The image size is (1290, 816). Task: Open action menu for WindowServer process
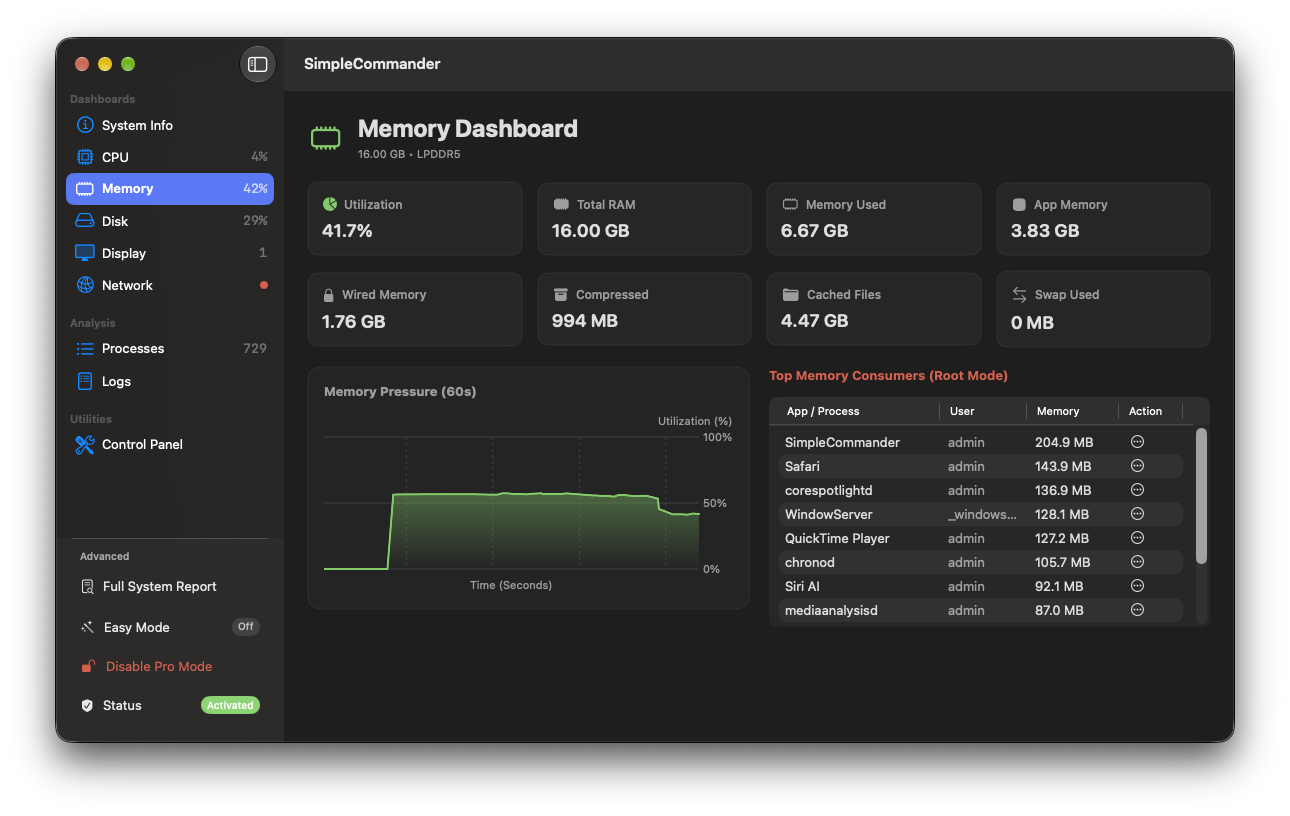click(1137, 514)
